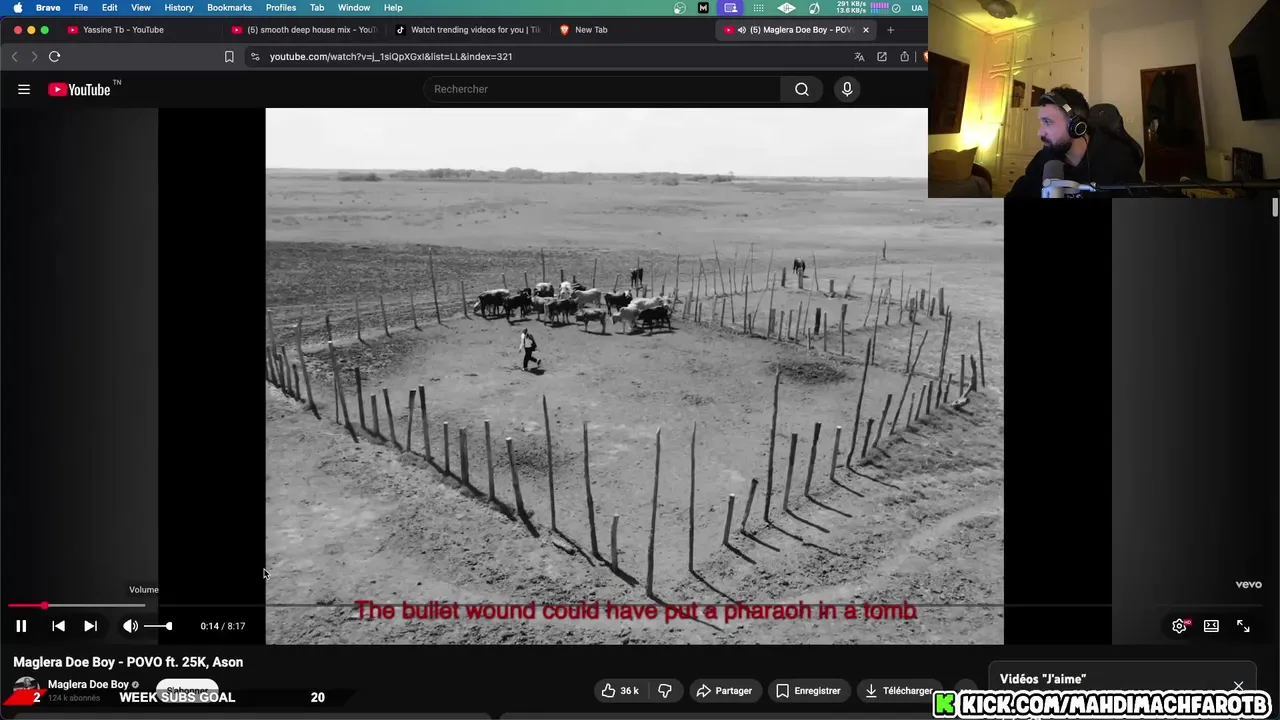Click the M icon in the macOS menu bar
Image resolution: width=1280 pixels, height=720 pixels.
(704, 8)
